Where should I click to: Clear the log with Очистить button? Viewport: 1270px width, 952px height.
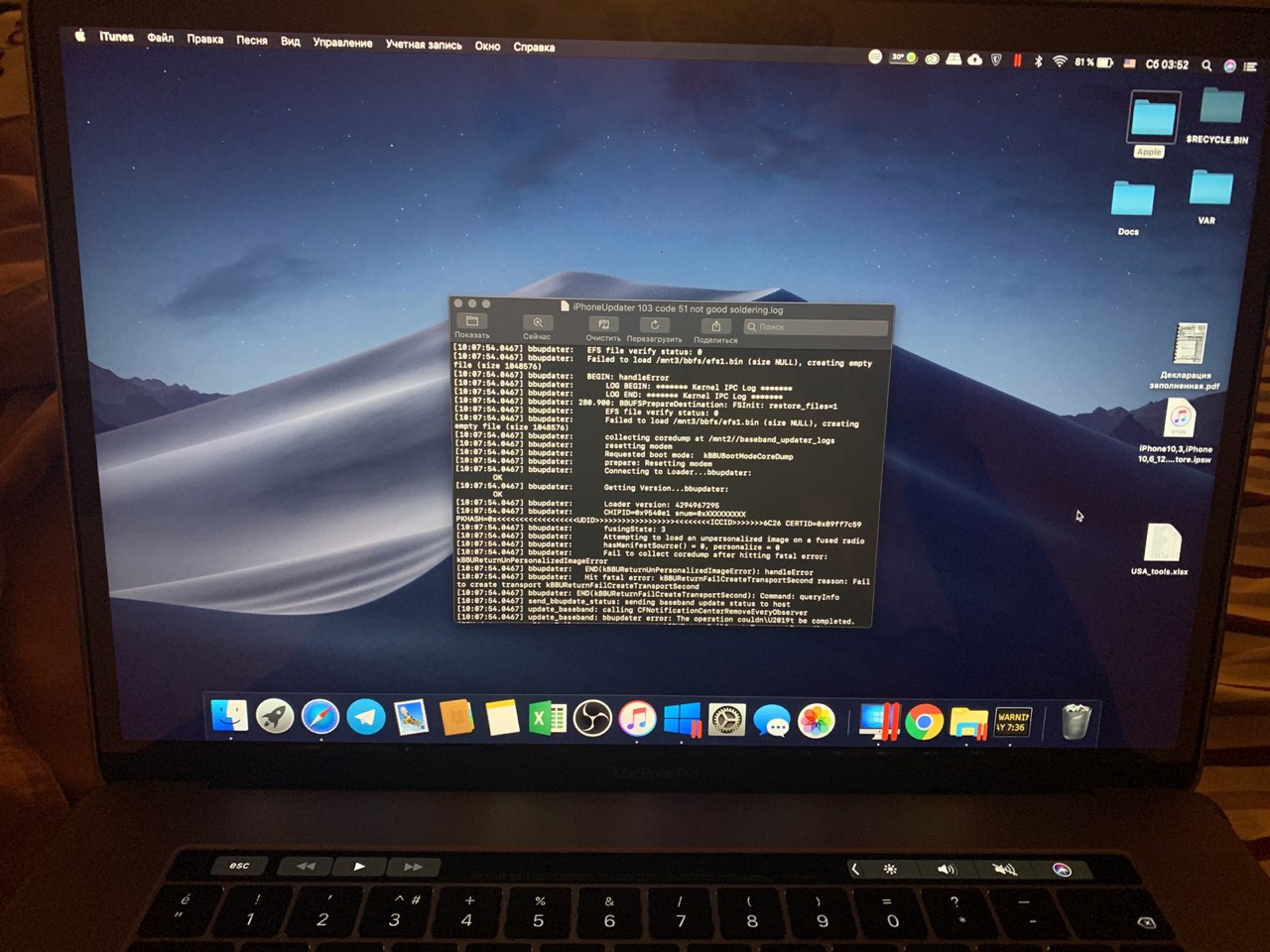pyautogui.click(x=601, y=324)
